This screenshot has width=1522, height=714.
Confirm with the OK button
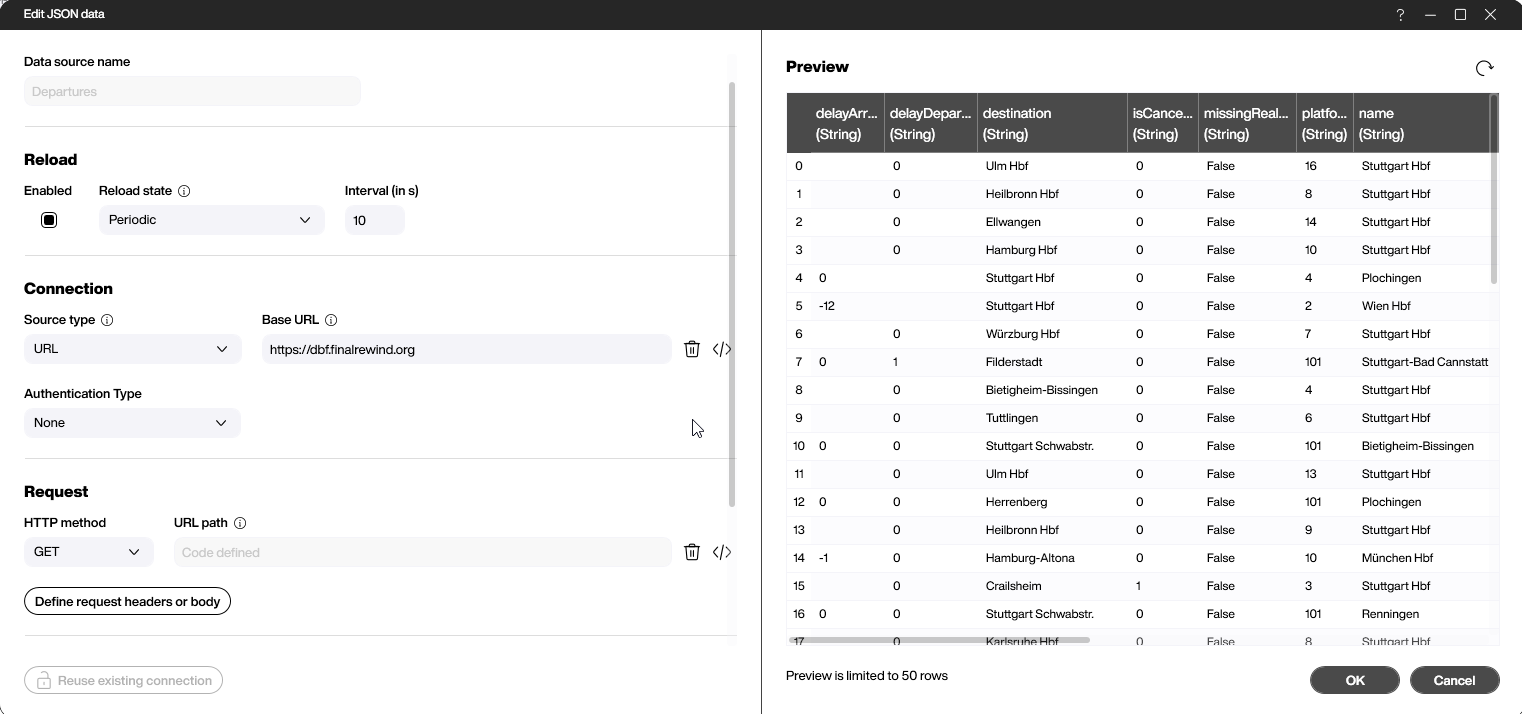click(x=1355, y=680)
